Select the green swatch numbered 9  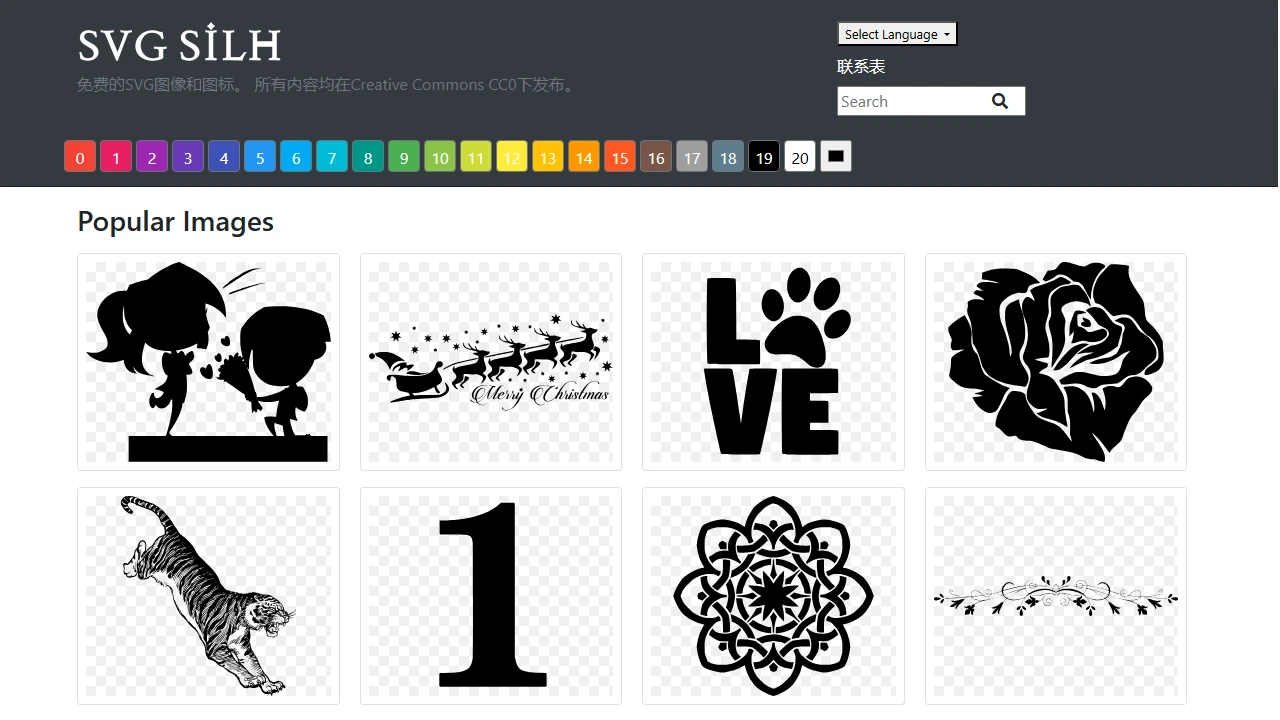tap(404, 157)
